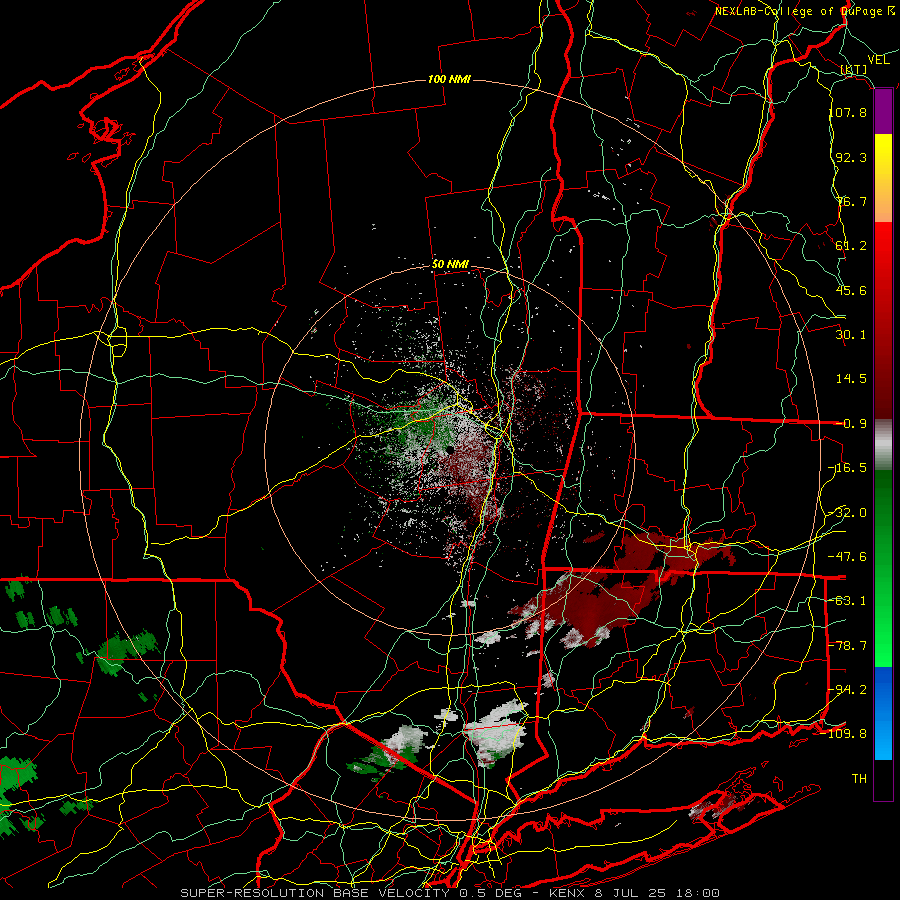Click the -109.8 value on the velocity scale
This screenshot has height=900, width=900.
click(x=844, y=734)
